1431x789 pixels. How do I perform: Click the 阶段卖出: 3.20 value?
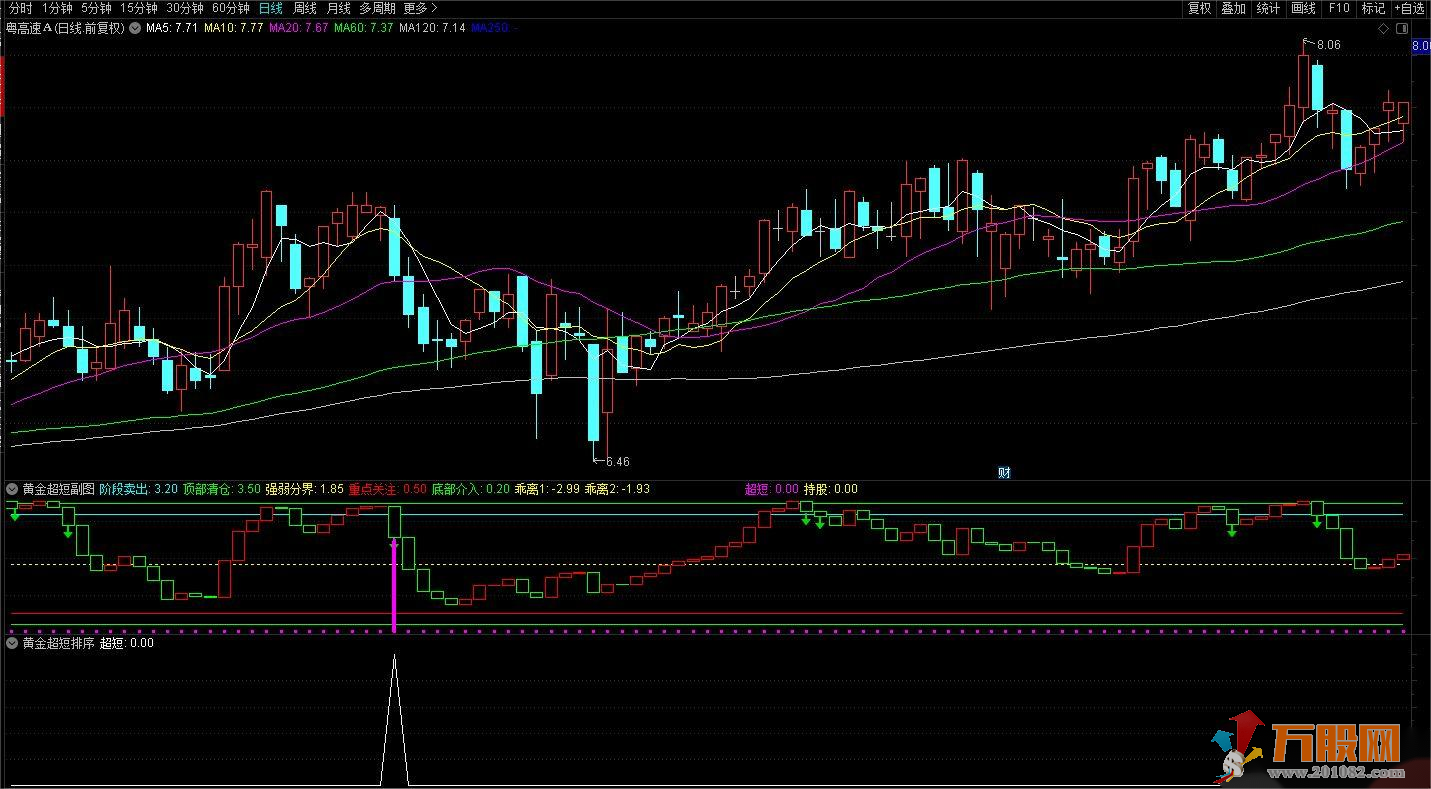[x=139, y=489]
